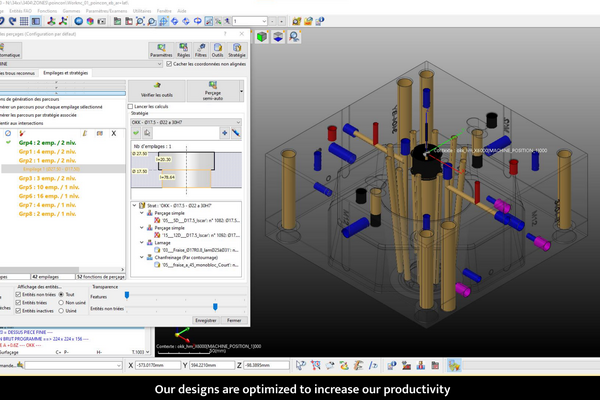Click the green cube view icon
The height and width of the screenshot is (400, 600).
point(263,37)
